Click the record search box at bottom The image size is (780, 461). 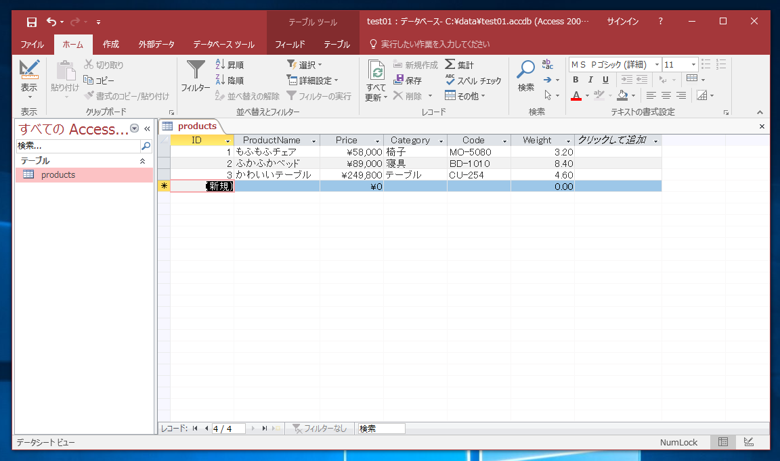tap(381, 428)
